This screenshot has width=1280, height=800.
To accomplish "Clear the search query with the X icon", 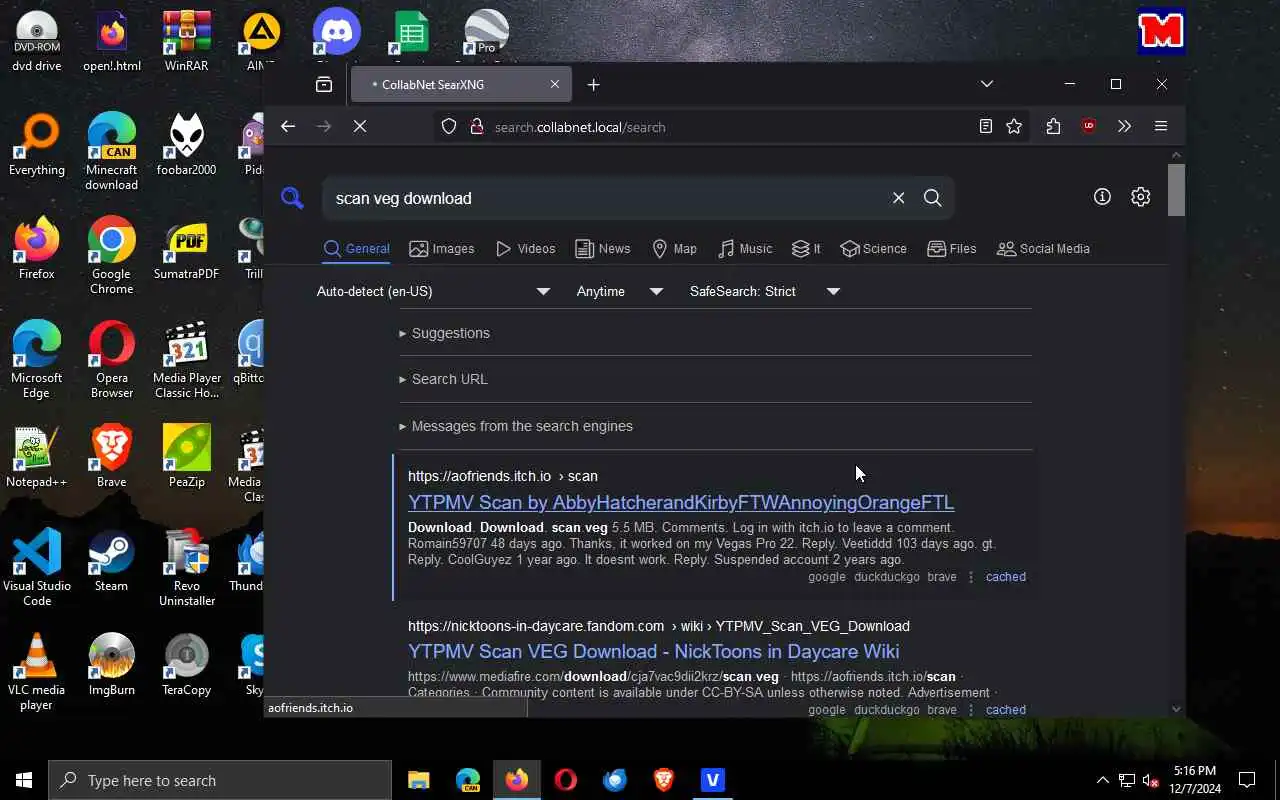I will [898, 198].
